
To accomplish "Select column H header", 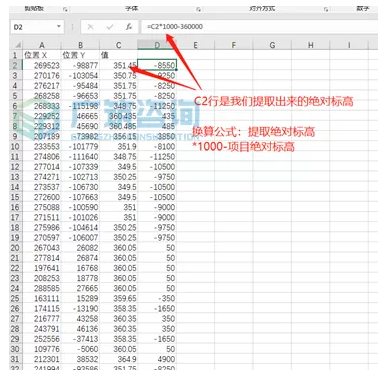I will point(311,45).
